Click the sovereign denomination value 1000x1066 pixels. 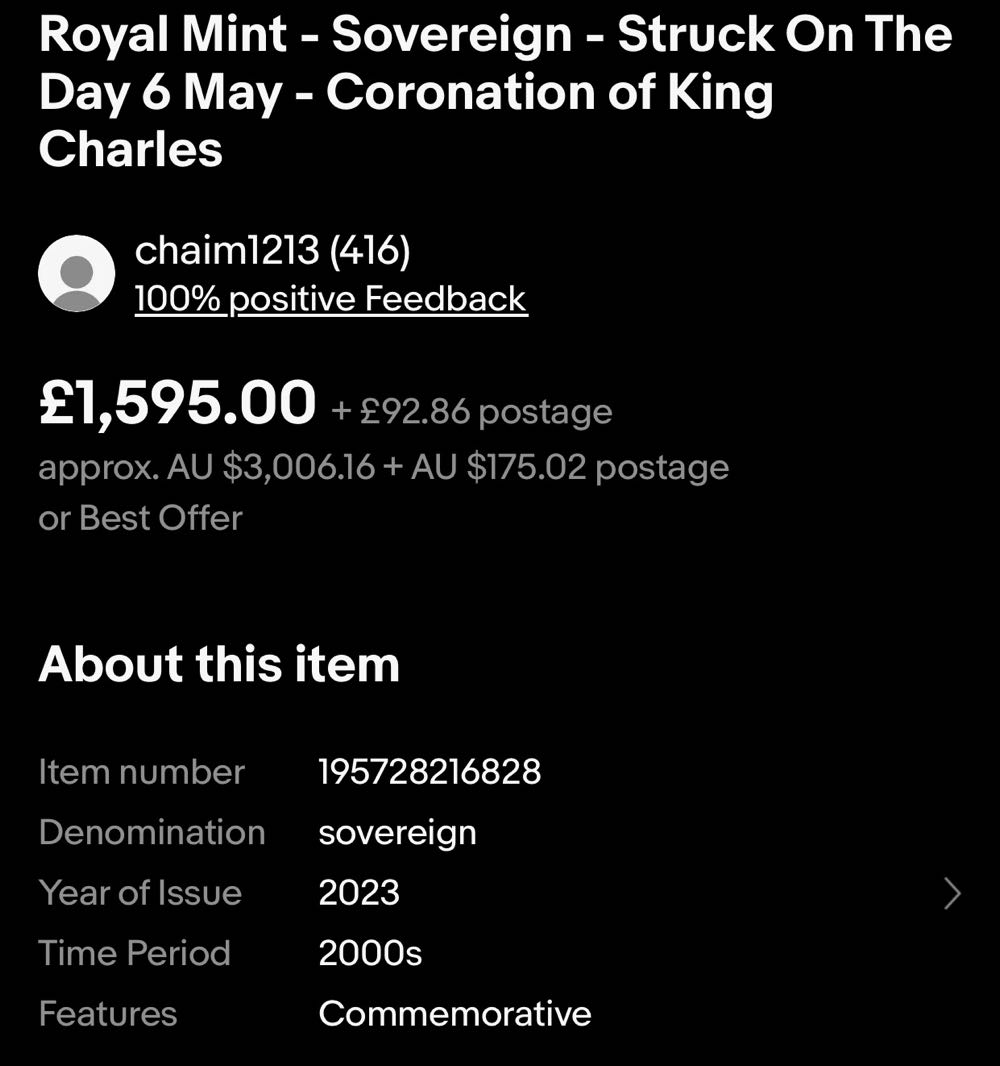point(397,832)
